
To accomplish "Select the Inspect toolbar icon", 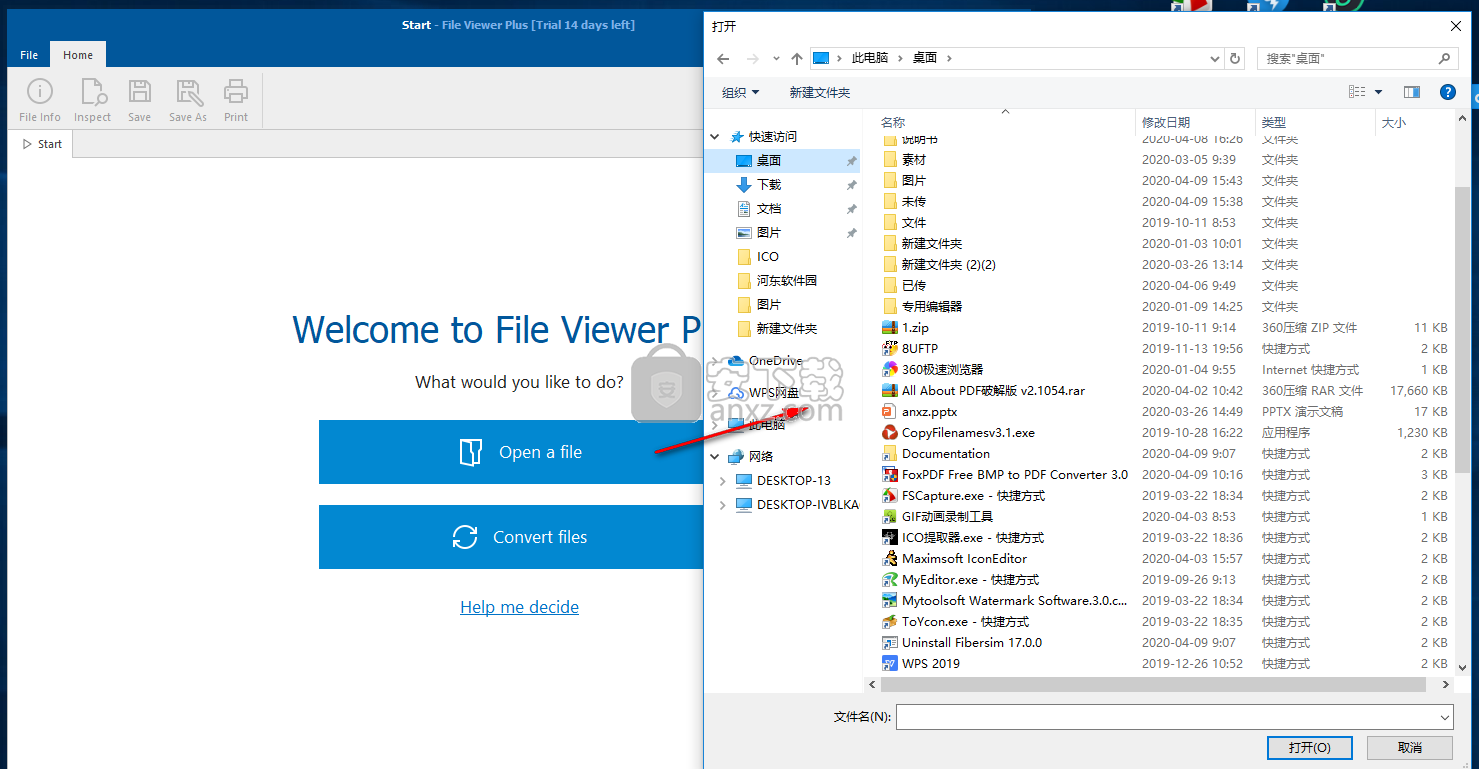I will [93, 101].
